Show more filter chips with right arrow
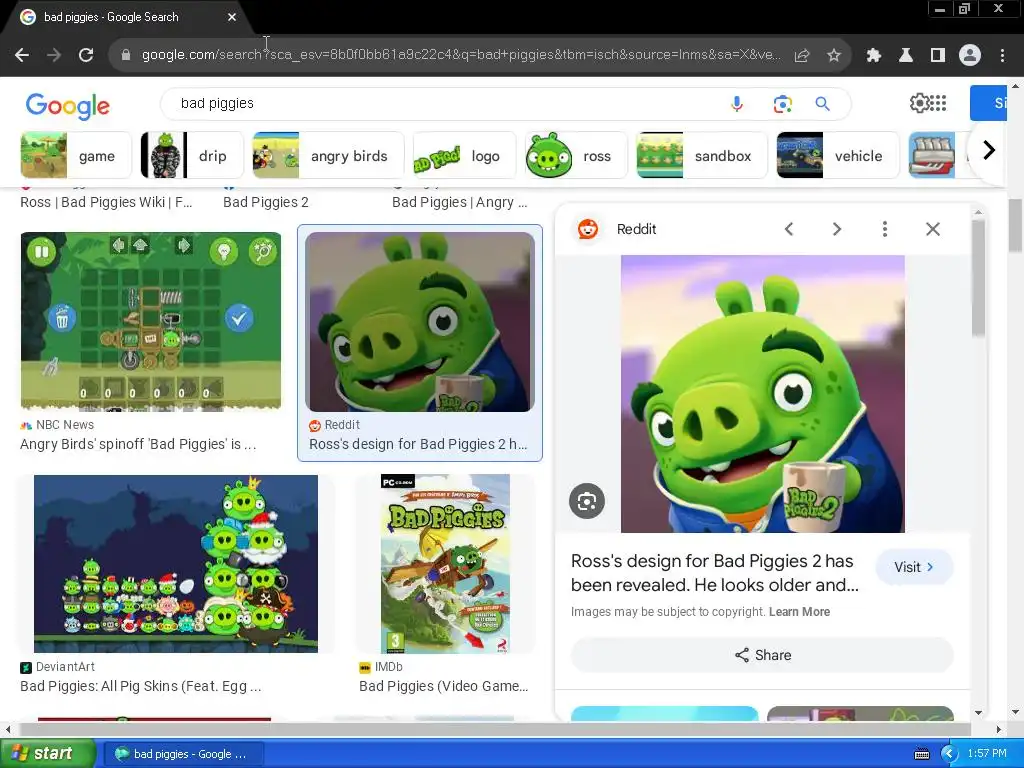This screenshot has width=1024, height=768. pos(989,150)
